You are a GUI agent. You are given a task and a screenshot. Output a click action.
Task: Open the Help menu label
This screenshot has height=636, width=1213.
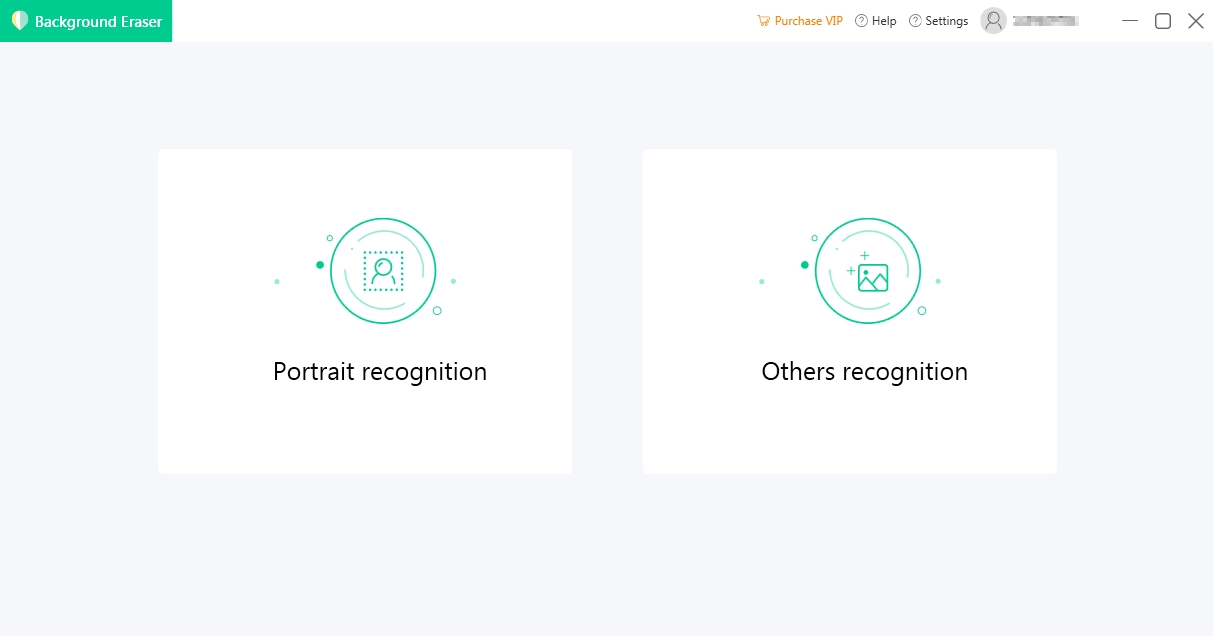pos(884,21)
